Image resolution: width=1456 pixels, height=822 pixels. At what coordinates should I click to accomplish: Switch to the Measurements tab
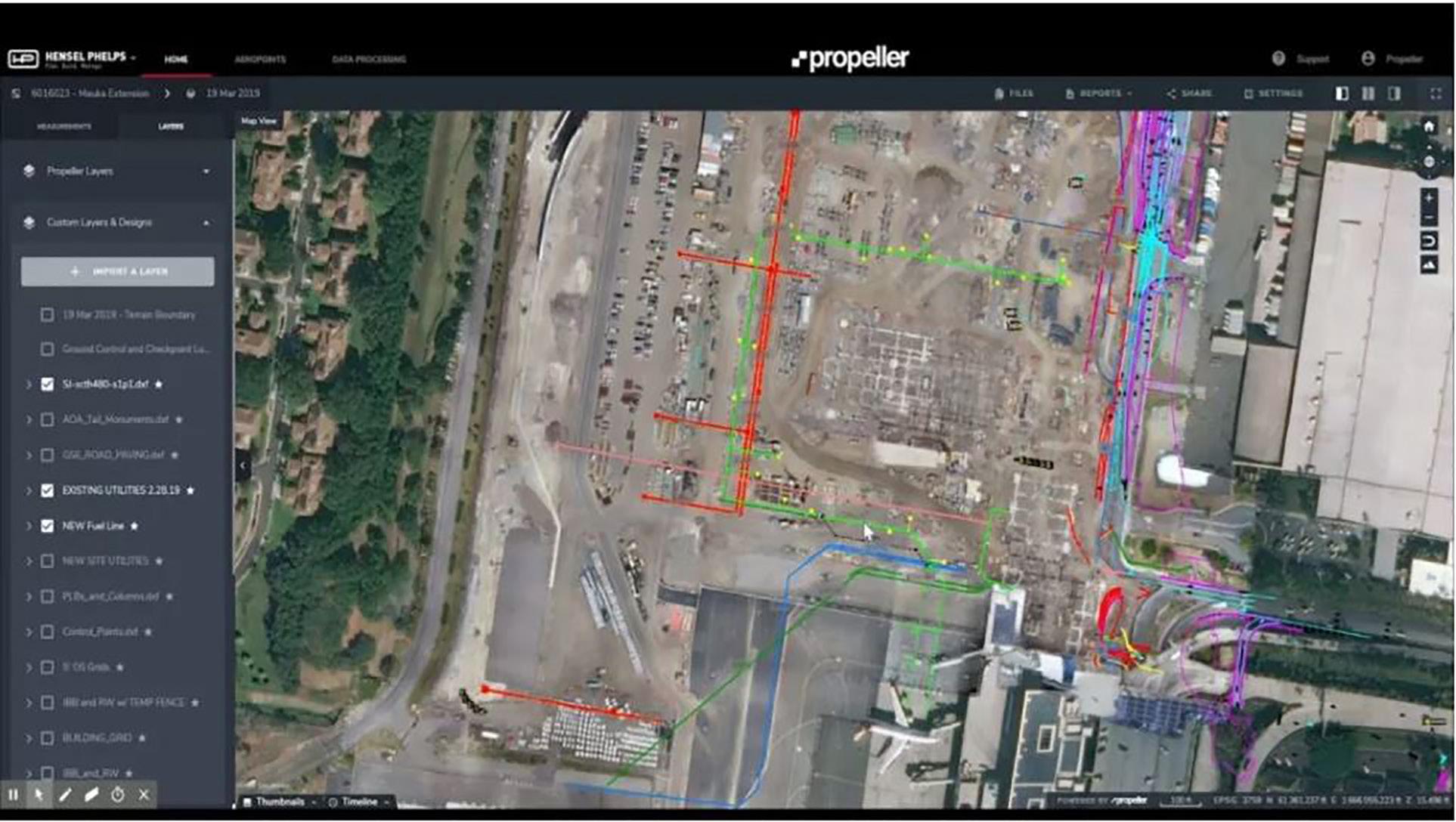(x=64, y=126)
